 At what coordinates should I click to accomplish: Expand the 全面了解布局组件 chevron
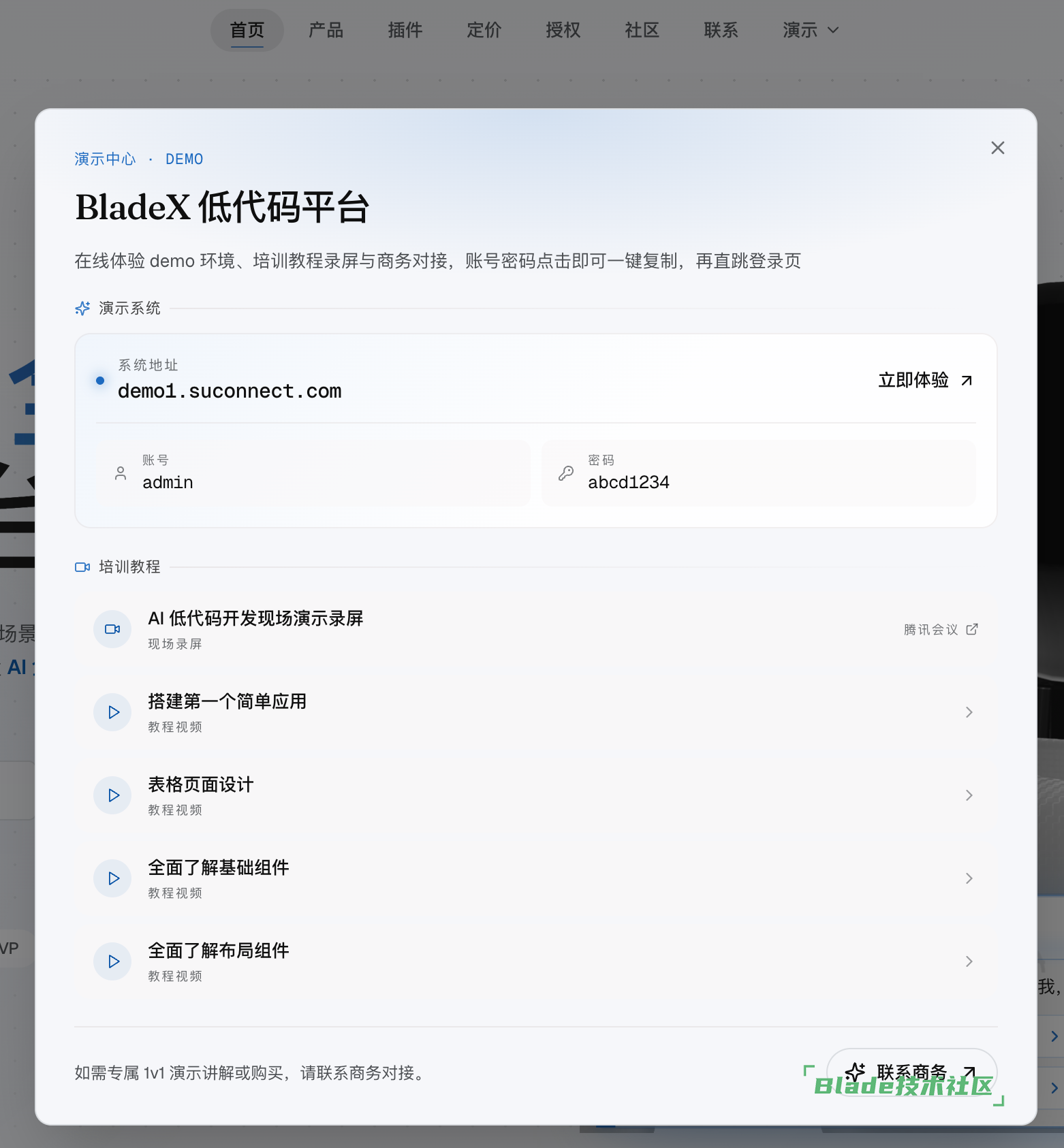pos(969,961)
